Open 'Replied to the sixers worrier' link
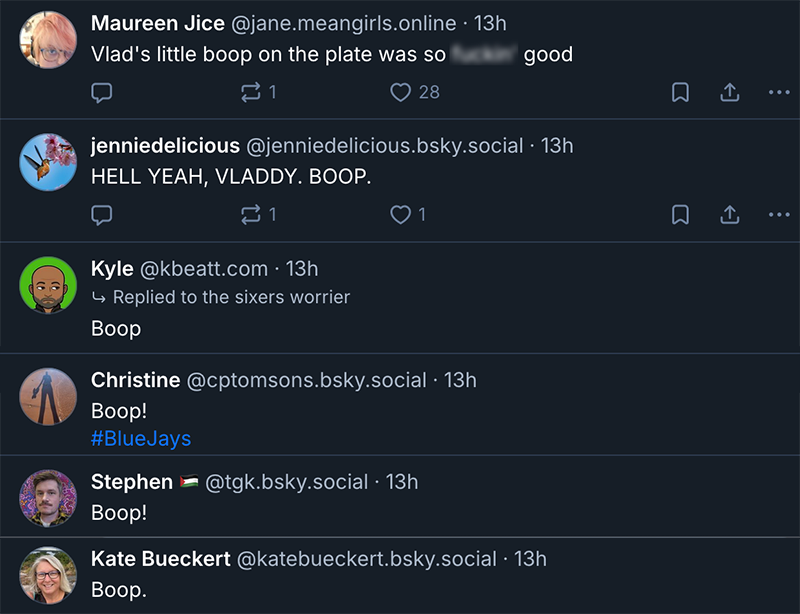800x614 pixels. (231, 297)
